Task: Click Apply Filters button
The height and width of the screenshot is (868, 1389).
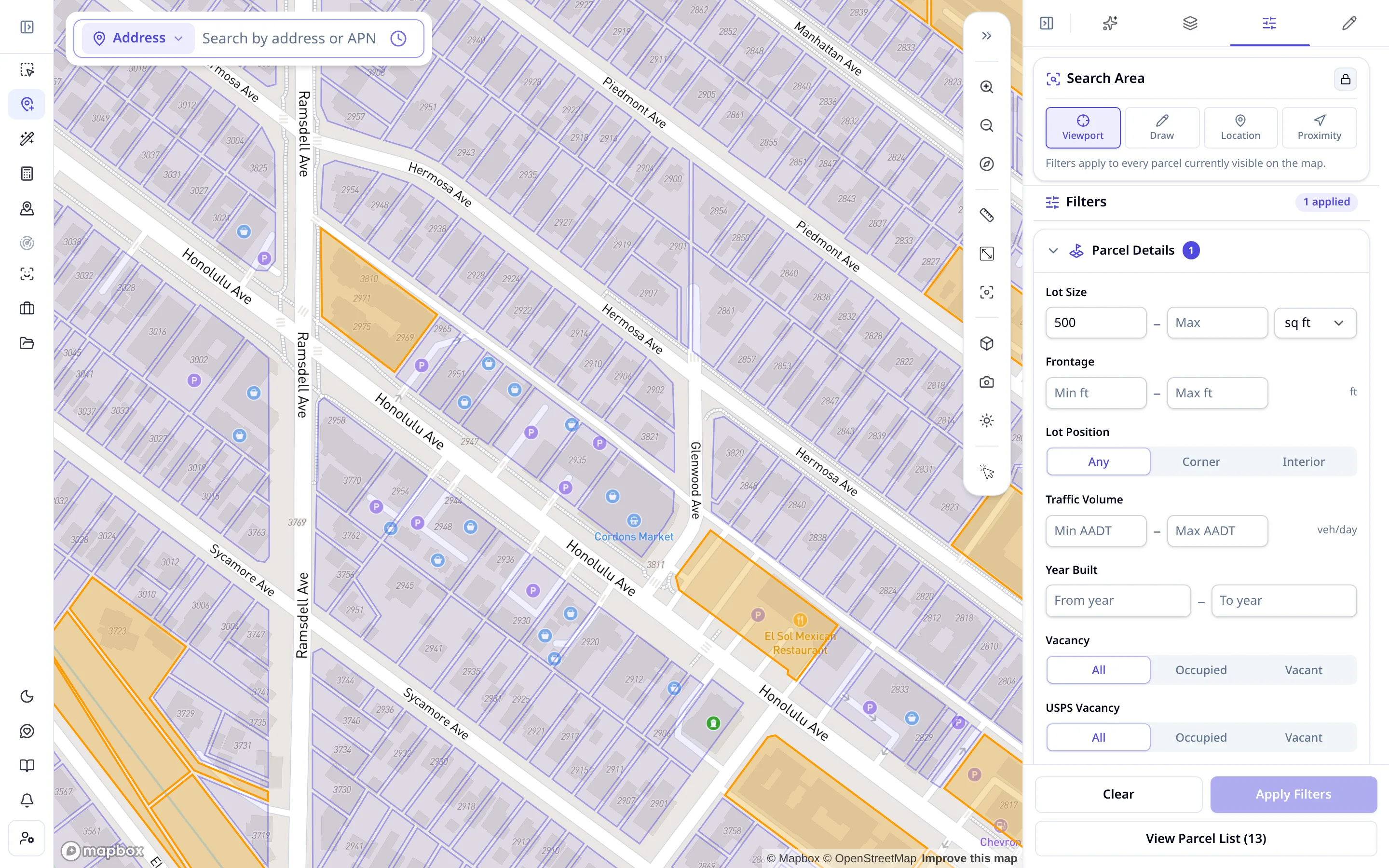Action: (1293, 795)
